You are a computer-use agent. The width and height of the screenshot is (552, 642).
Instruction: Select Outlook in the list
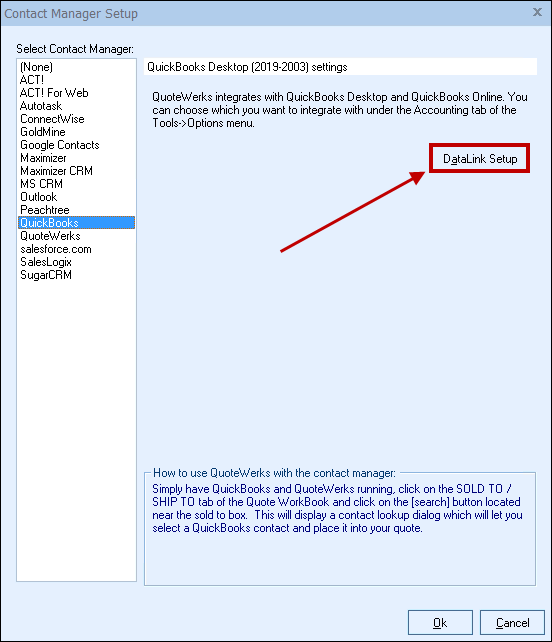(x=77, y=197)
